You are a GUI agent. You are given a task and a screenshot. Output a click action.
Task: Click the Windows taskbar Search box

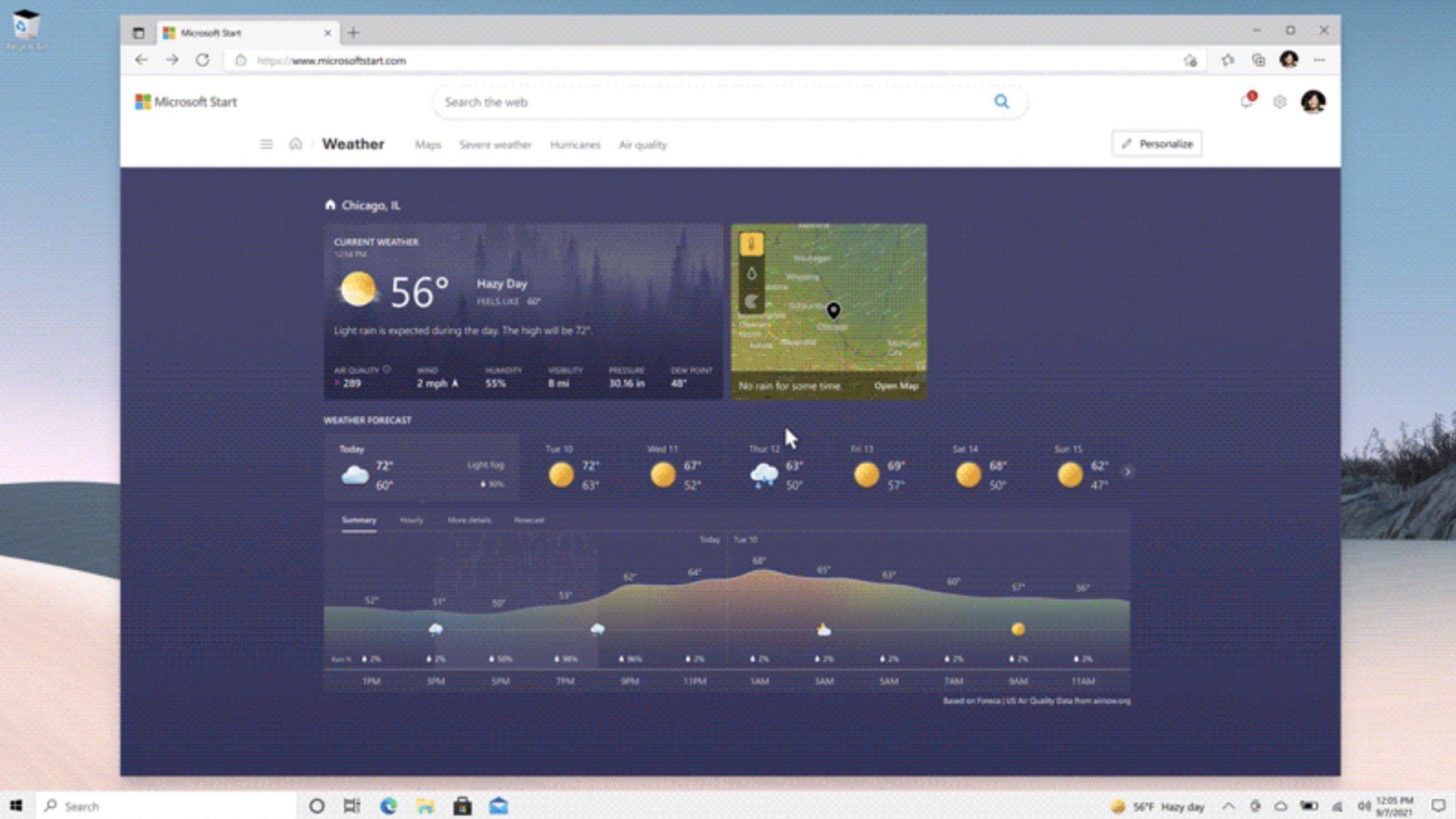(165, 806)
